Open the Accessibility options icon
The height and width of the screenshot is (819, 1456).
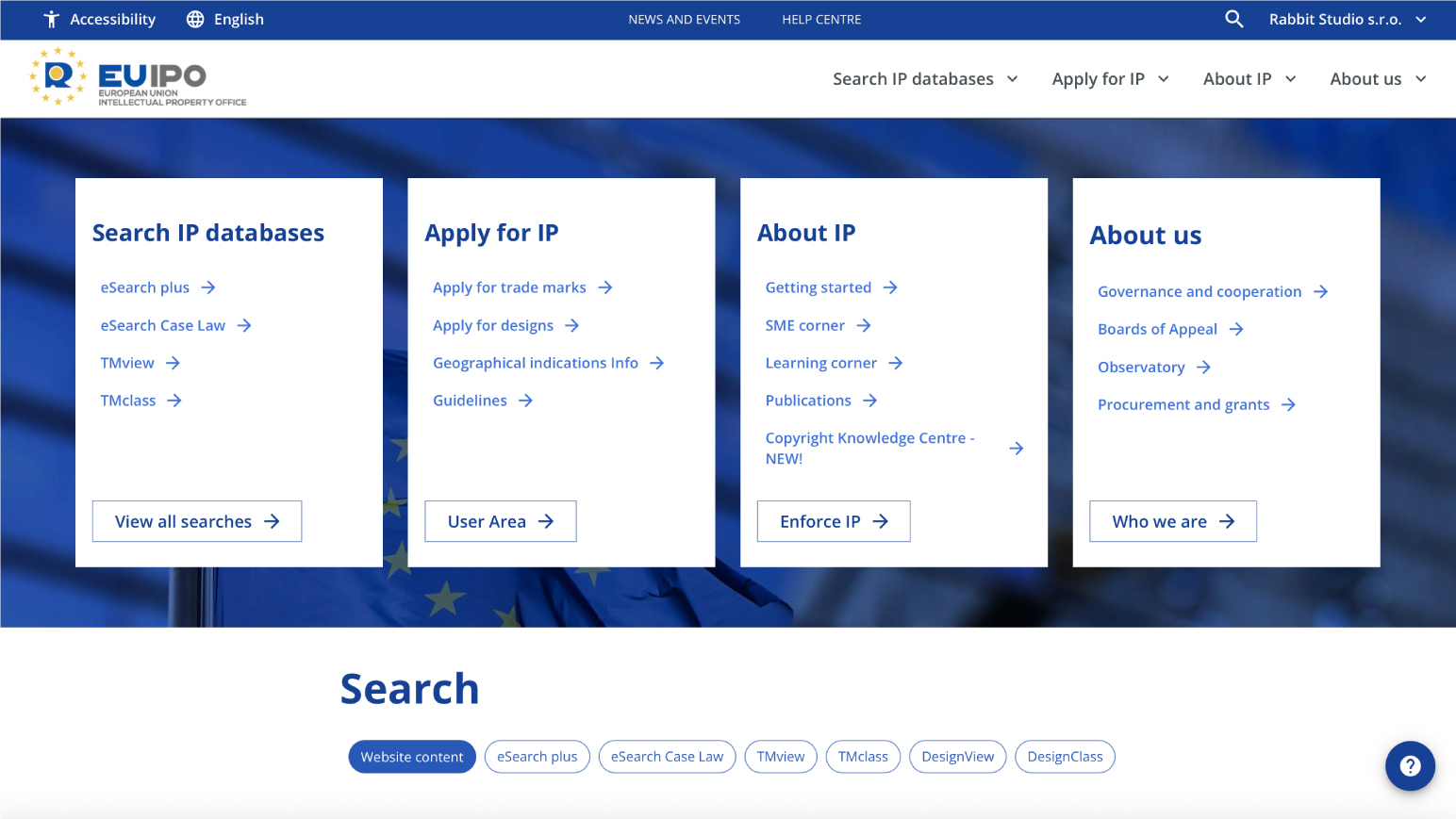pyautogui.click(x=52, y=20)
